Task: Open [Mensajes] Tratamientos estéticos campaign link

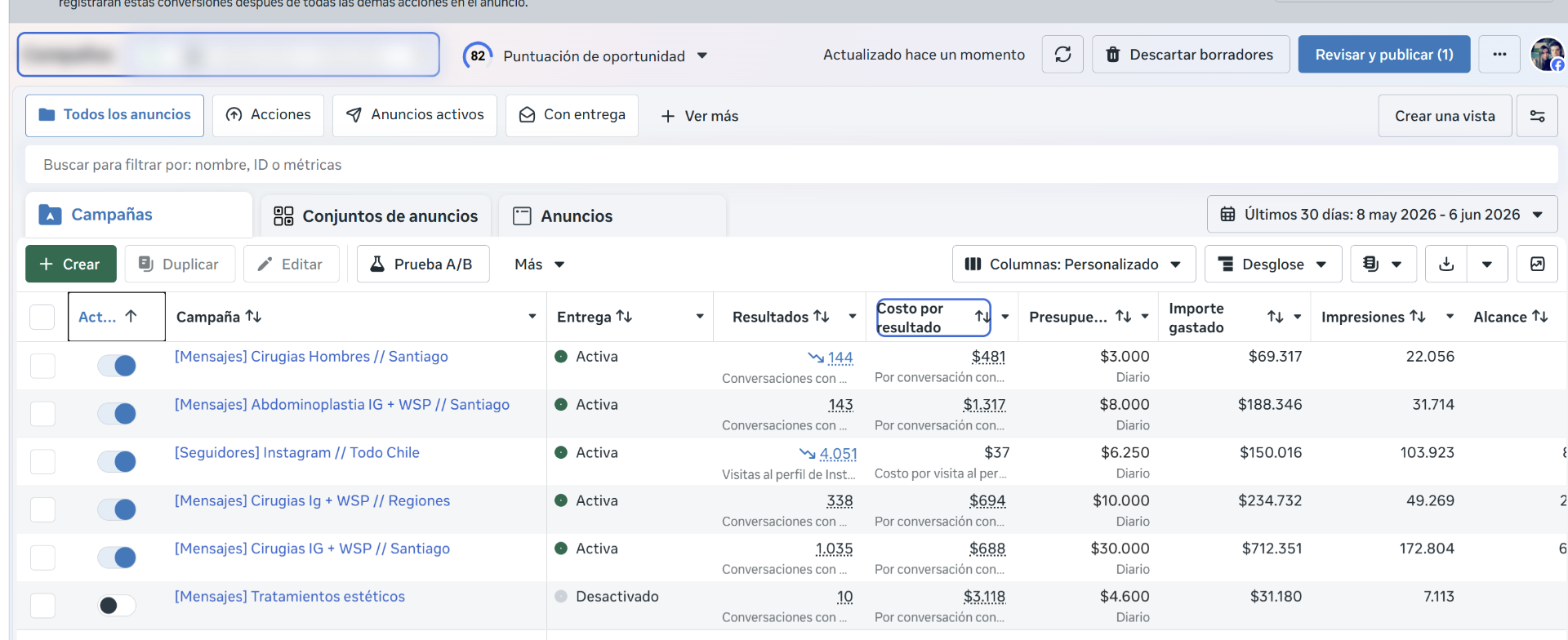Action: [x=290, y=597]
